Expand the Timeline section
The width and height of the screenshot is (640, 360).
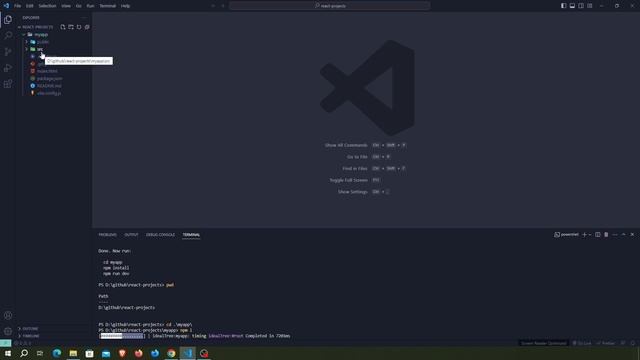click(x=31, y=336)
